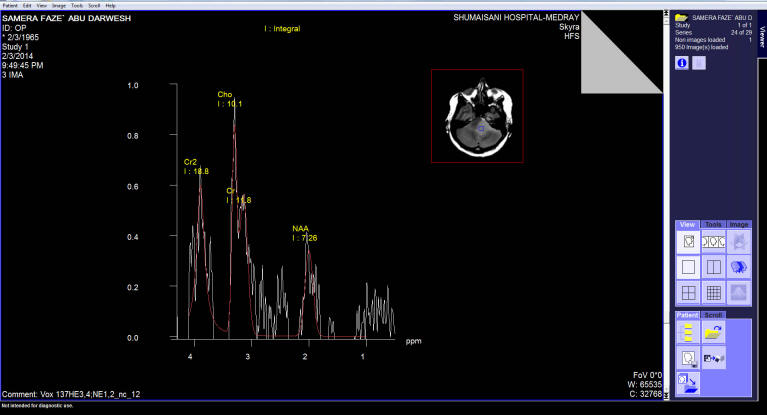Click the triple head image view icon
Screen dimensions: 767x415
(x=712, y=241)
